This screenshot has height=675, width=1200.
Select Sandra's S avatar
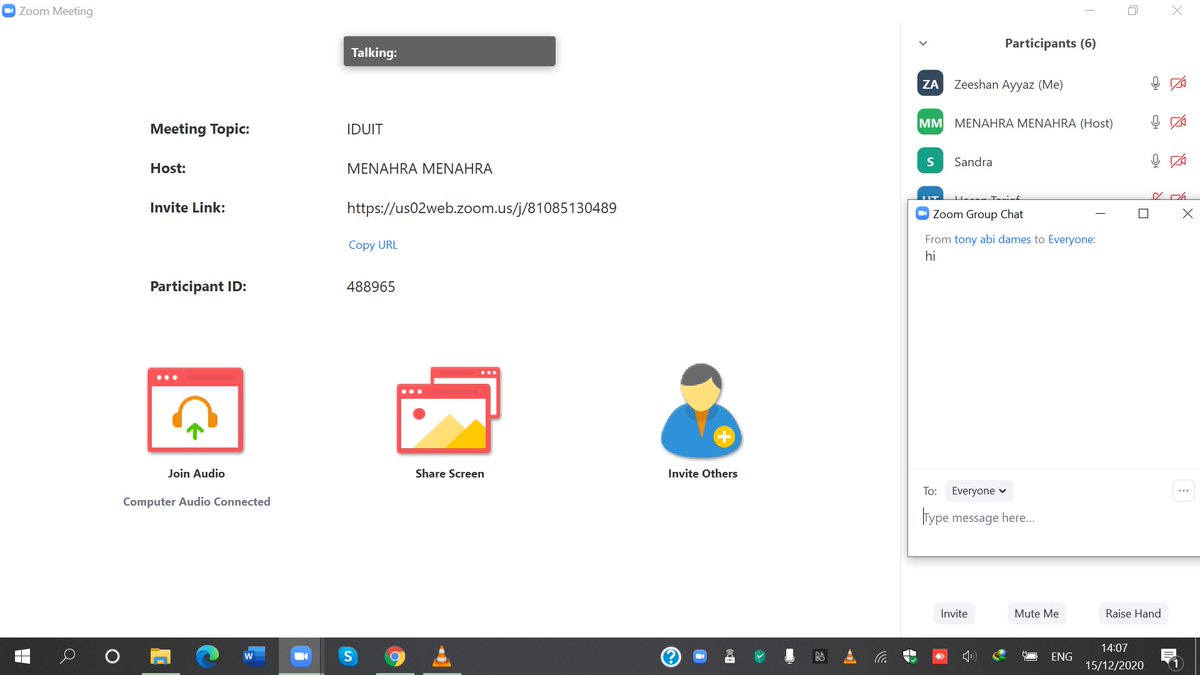click(930, 160)
